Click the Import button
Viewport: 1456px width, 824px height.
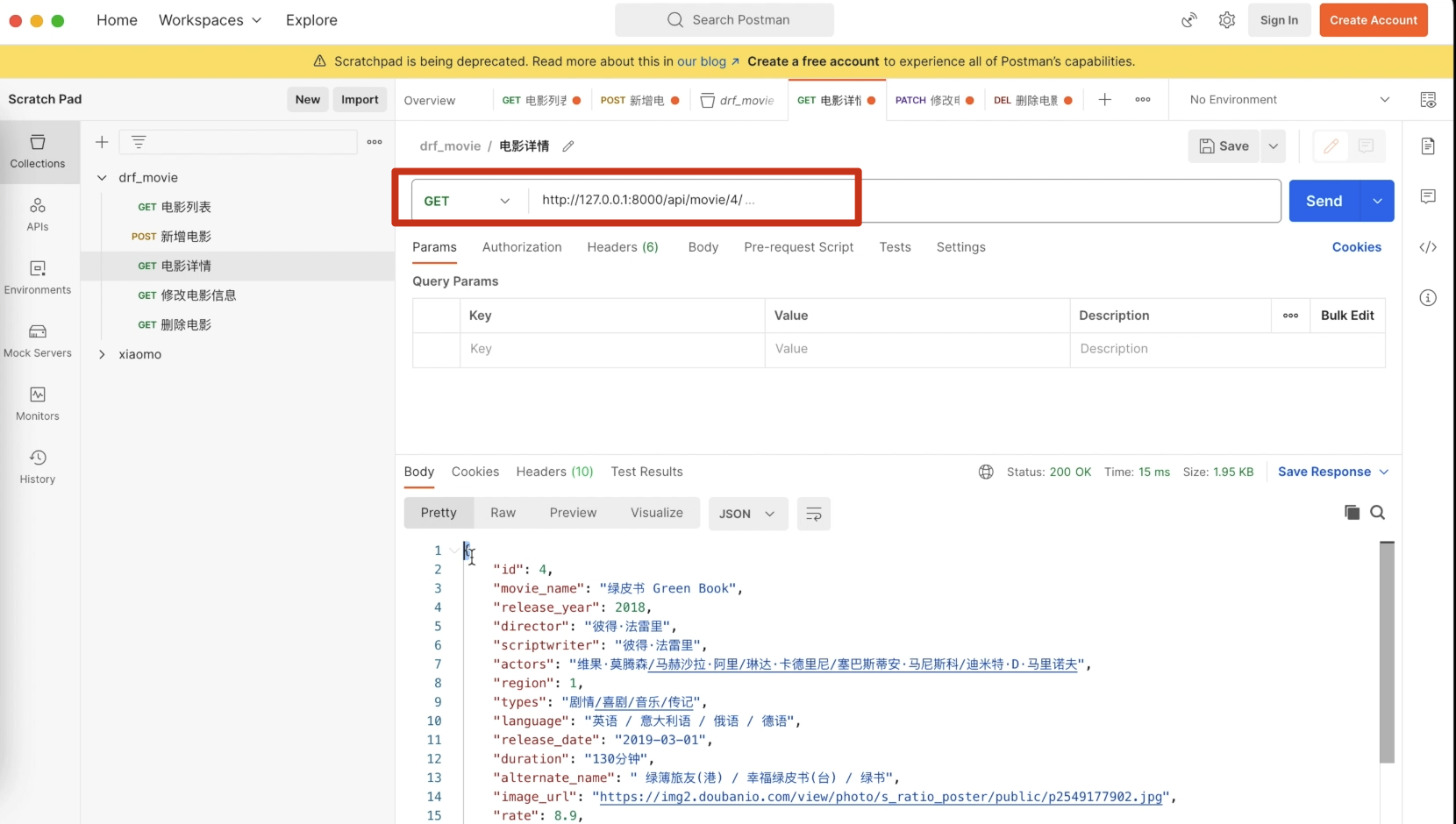pyautogui.click(x=360, y=100)
